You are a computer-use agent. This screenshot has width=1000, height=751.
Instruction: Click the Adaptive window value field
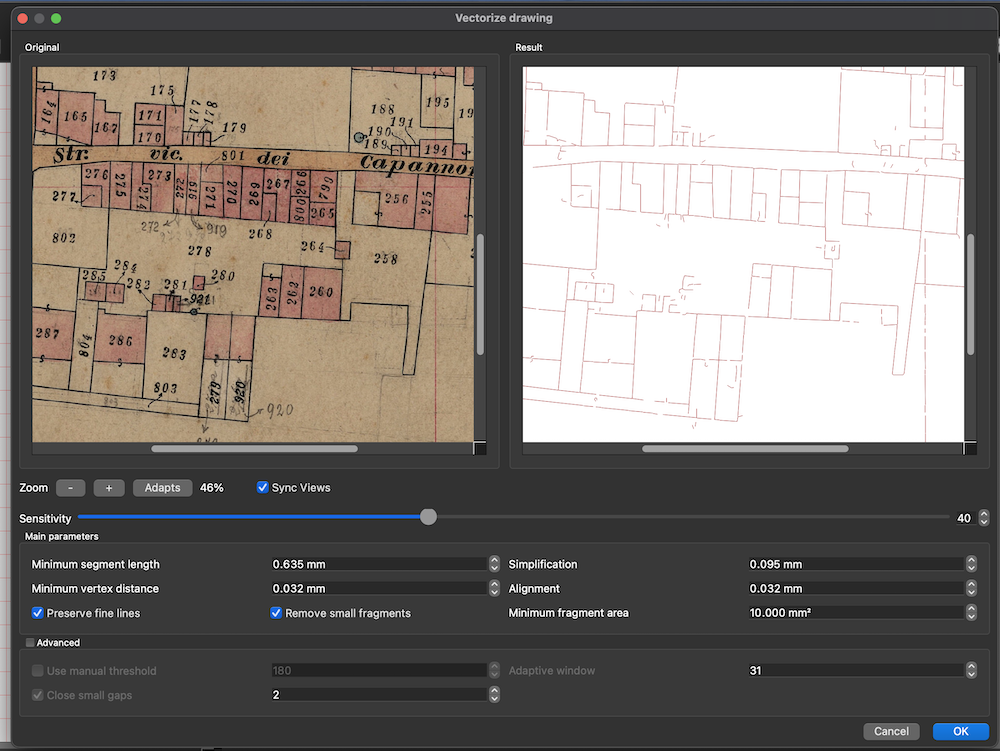click(x=856, y=671)
